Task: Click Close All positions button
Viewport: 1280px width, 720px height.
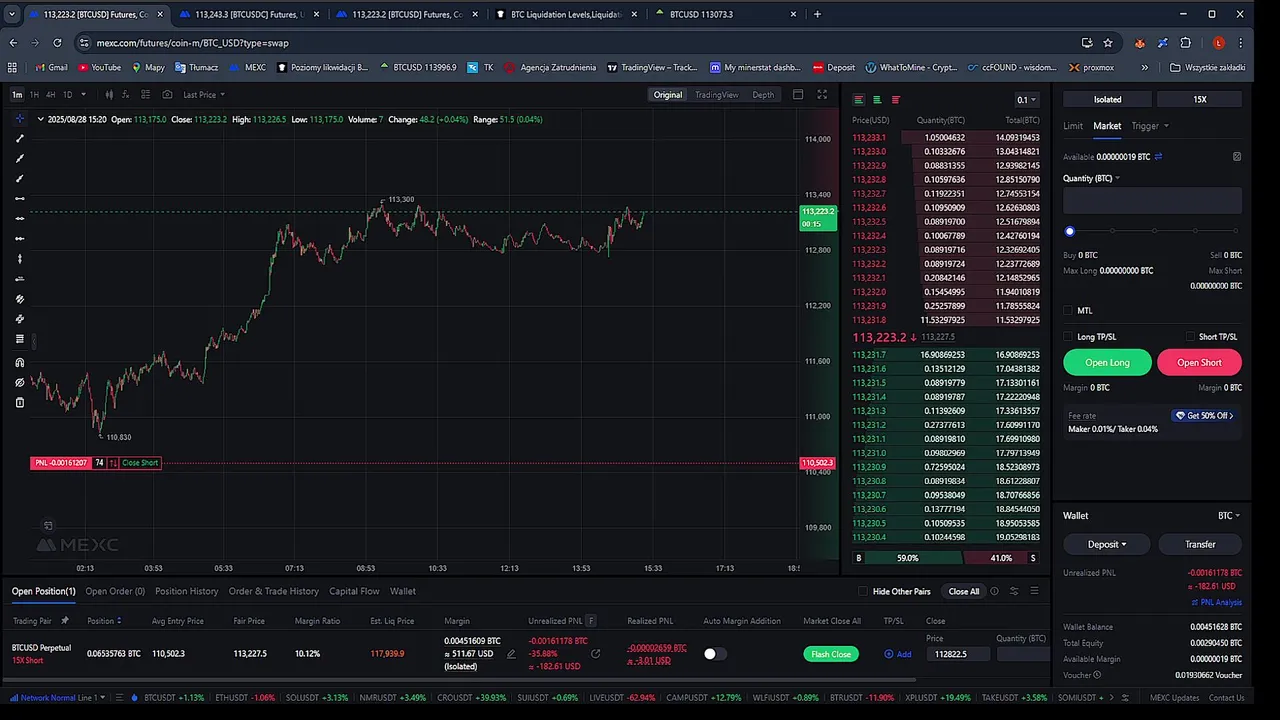Action: point(964,591)
